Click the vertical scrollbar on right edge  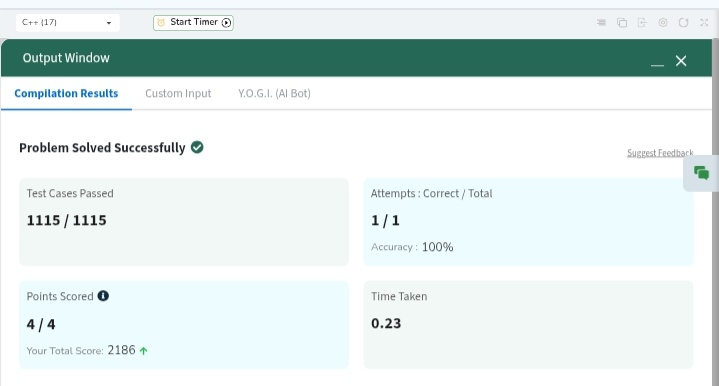pyautogui.click(x=715, y=212)
